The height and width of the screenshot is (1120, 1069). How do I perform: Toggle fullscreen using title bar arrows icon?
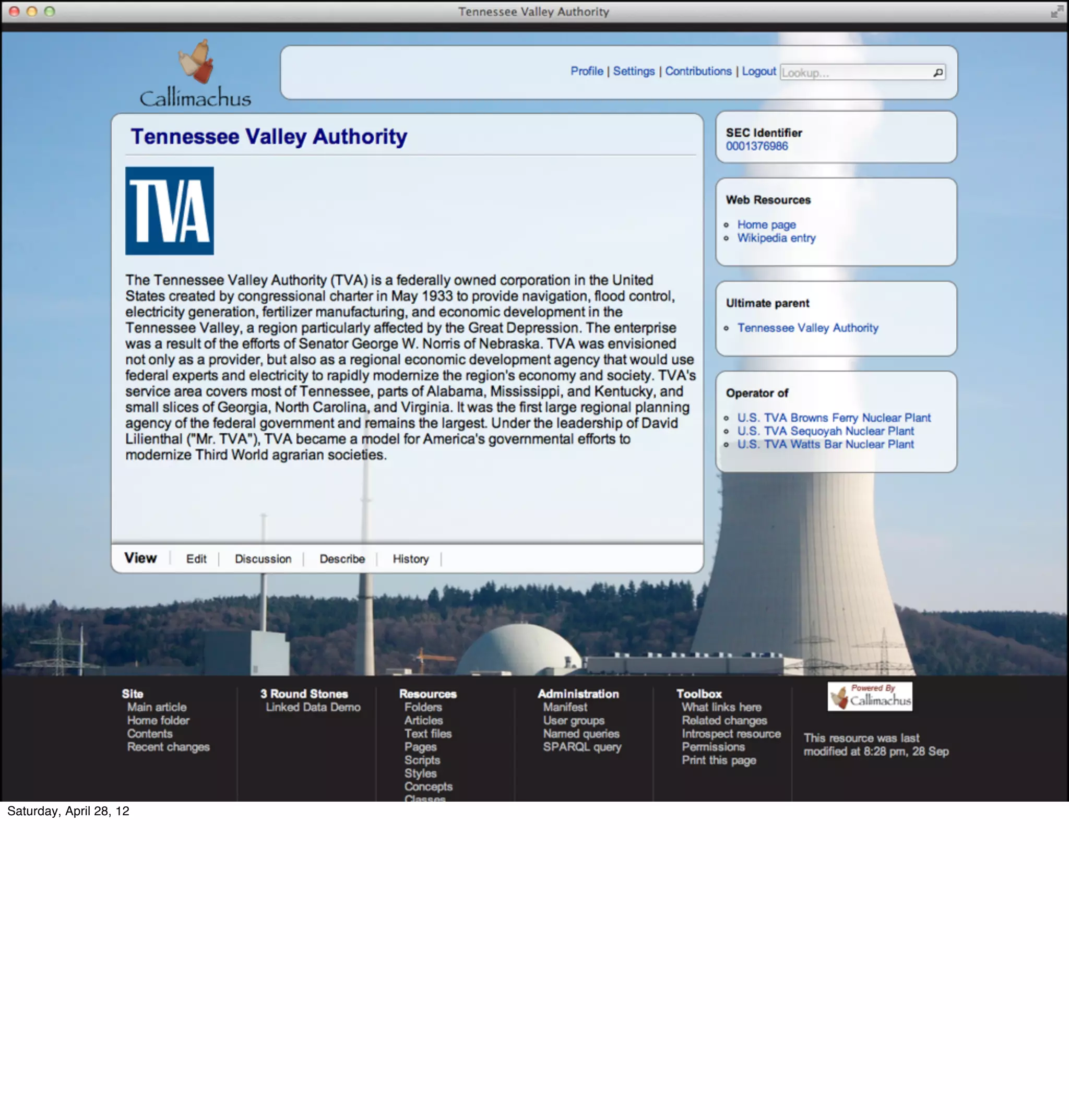tap(1056, 11)
